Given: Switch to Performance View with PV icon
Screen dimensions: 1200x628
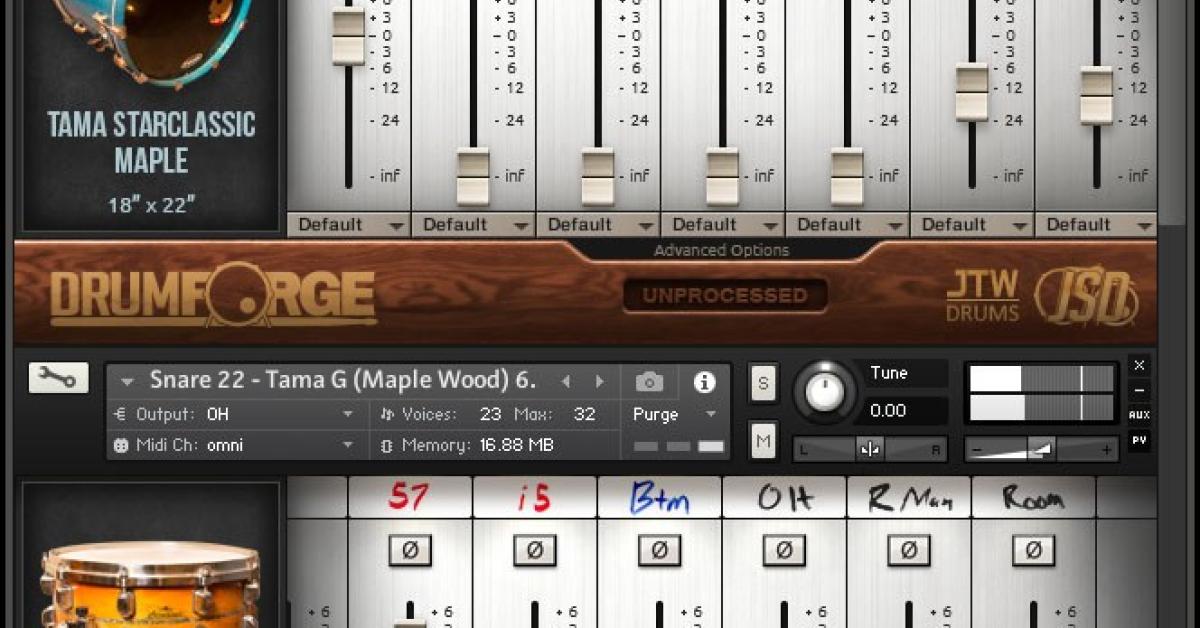Looking at the screenshot, I should point(1138,438).
